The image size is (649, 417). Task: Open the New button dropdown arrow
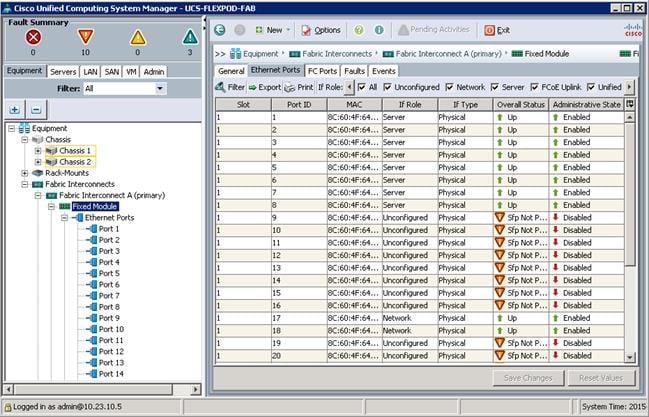(x=288, y=30)
